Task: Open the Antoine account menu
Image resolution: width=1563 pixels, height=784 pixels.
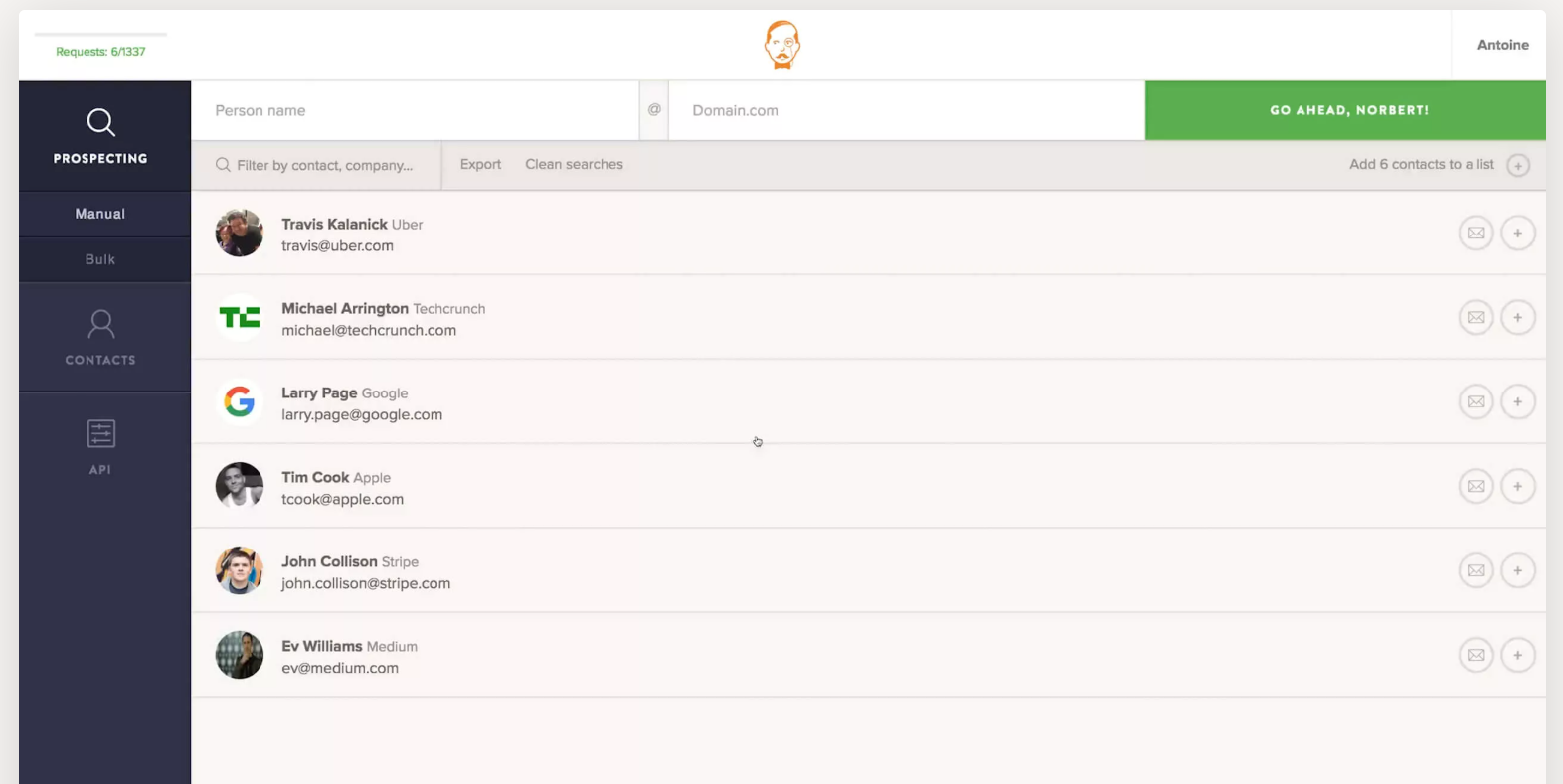Action: point(1502,45)
